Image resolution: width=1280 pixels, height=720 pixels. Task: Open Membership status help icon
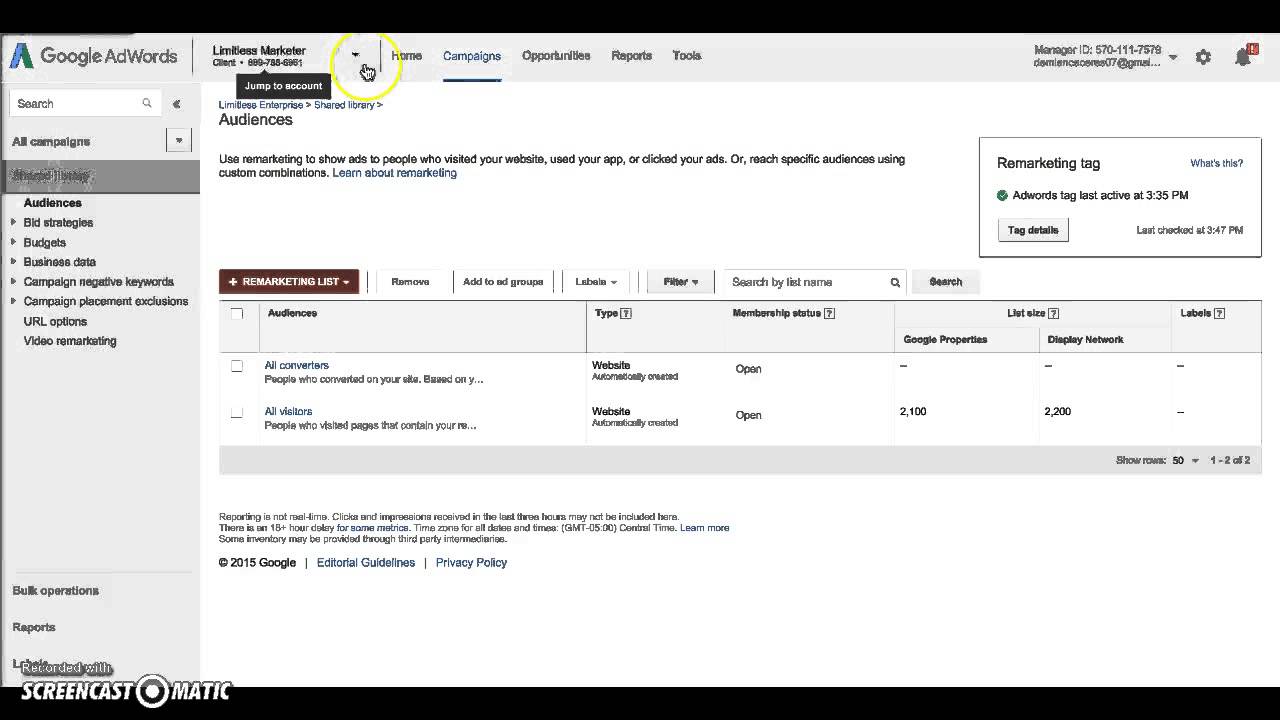(x=829, y=313)
